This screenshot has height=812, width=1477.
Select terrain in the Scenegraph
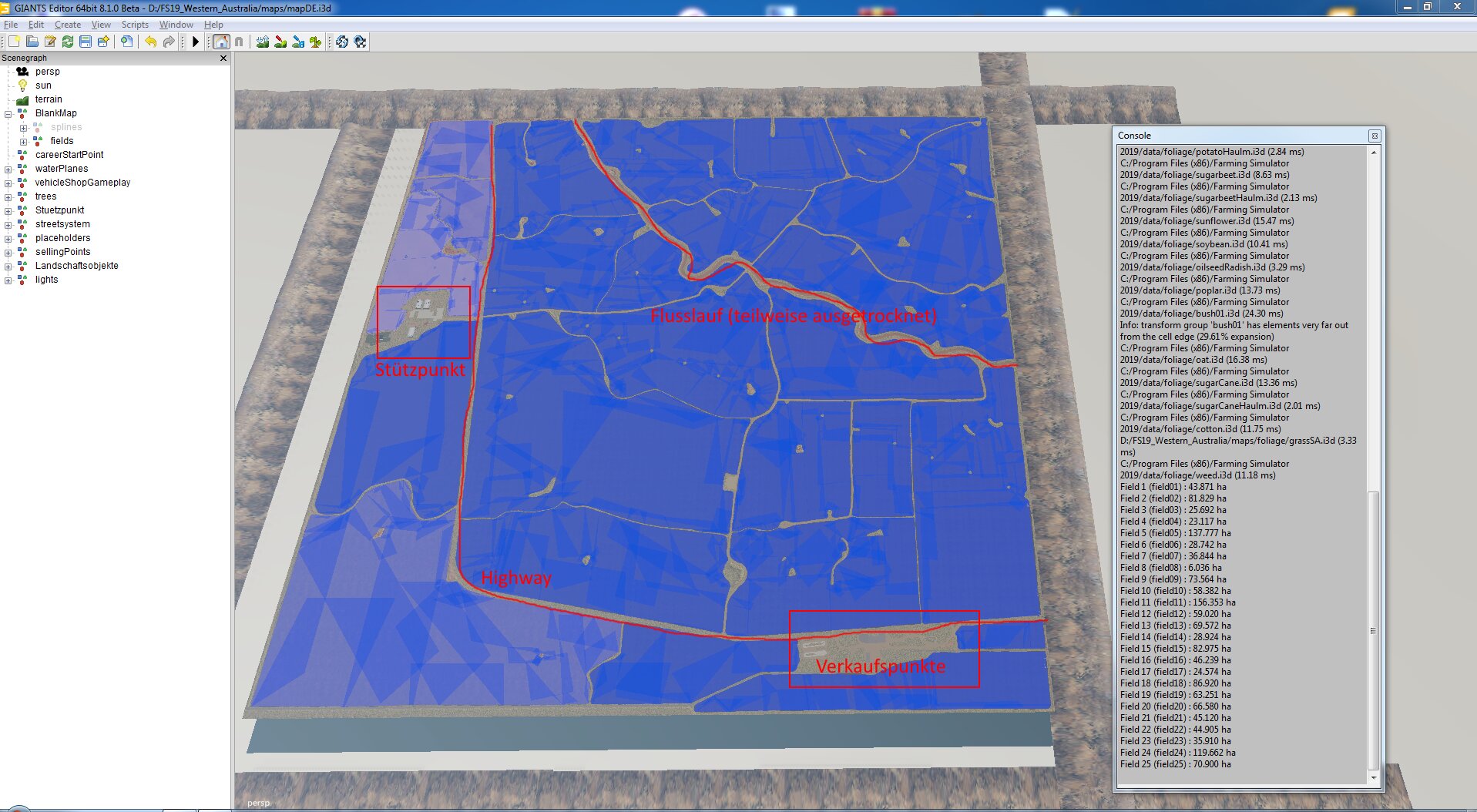pos(49,99)
